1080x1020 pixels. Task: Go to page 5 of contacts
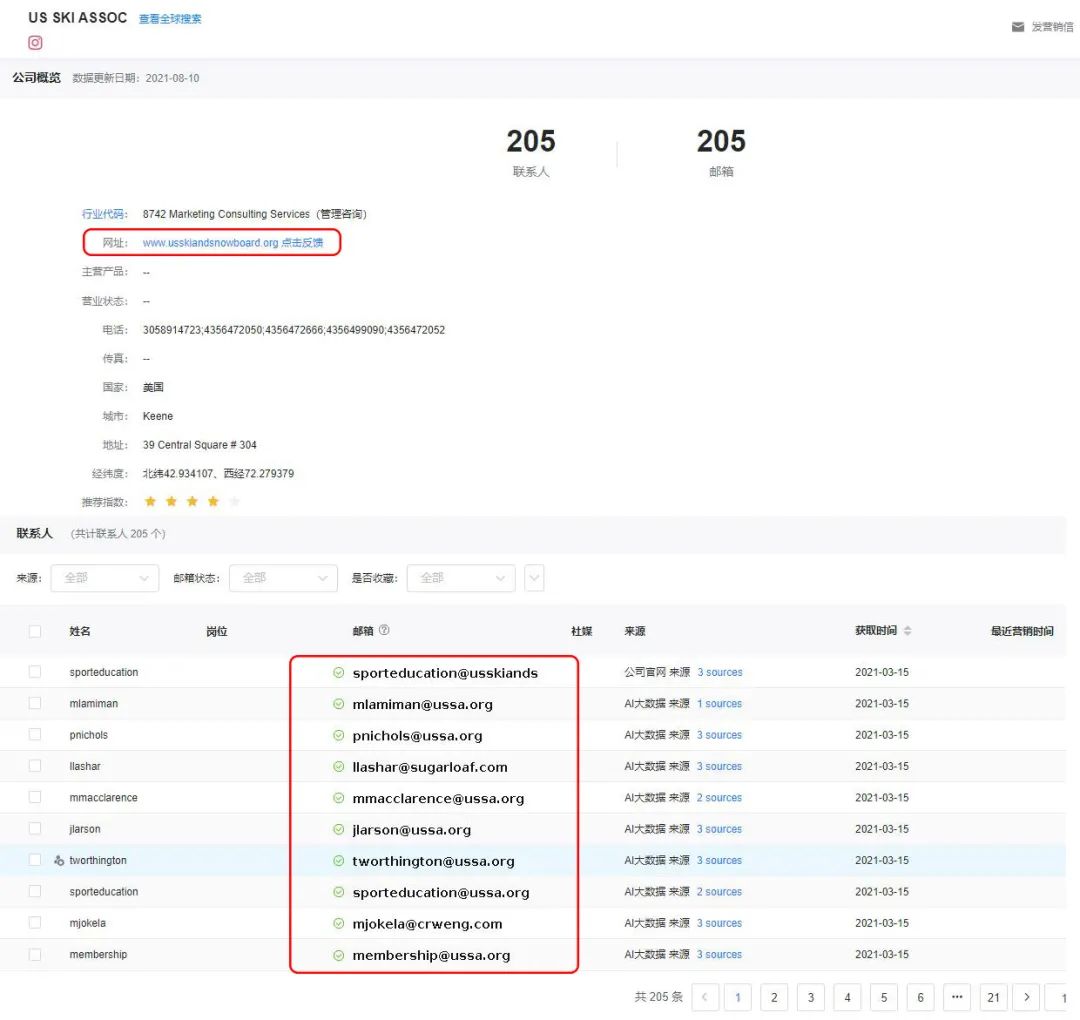point(884,997)
